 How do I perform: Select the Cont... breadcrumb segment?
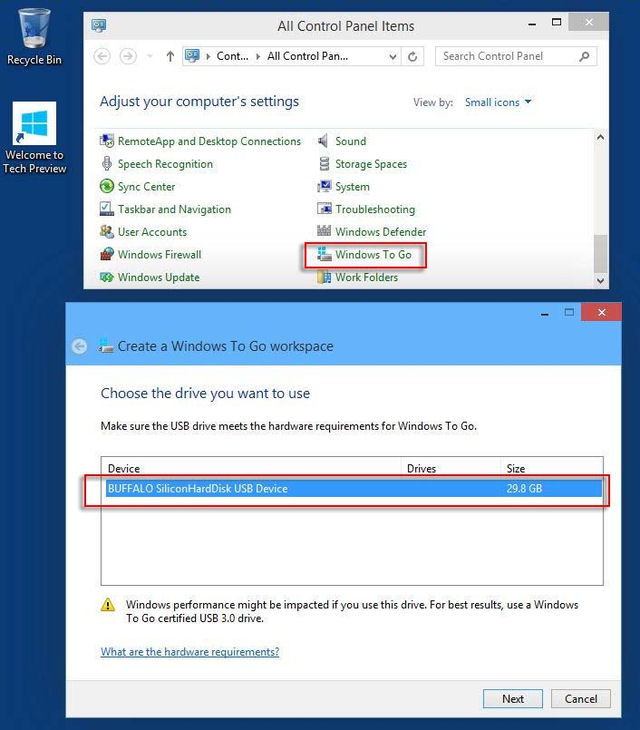232,56
